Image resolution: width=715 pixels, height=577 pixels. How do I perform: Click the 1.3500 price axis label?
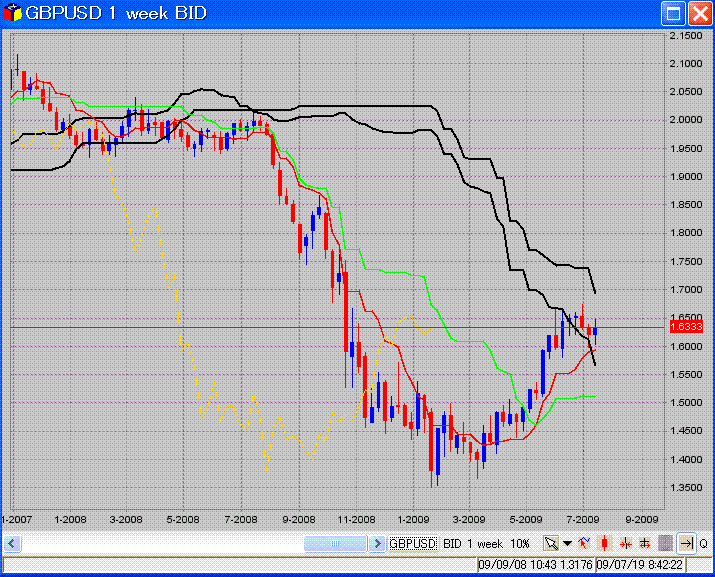point(686,488)
